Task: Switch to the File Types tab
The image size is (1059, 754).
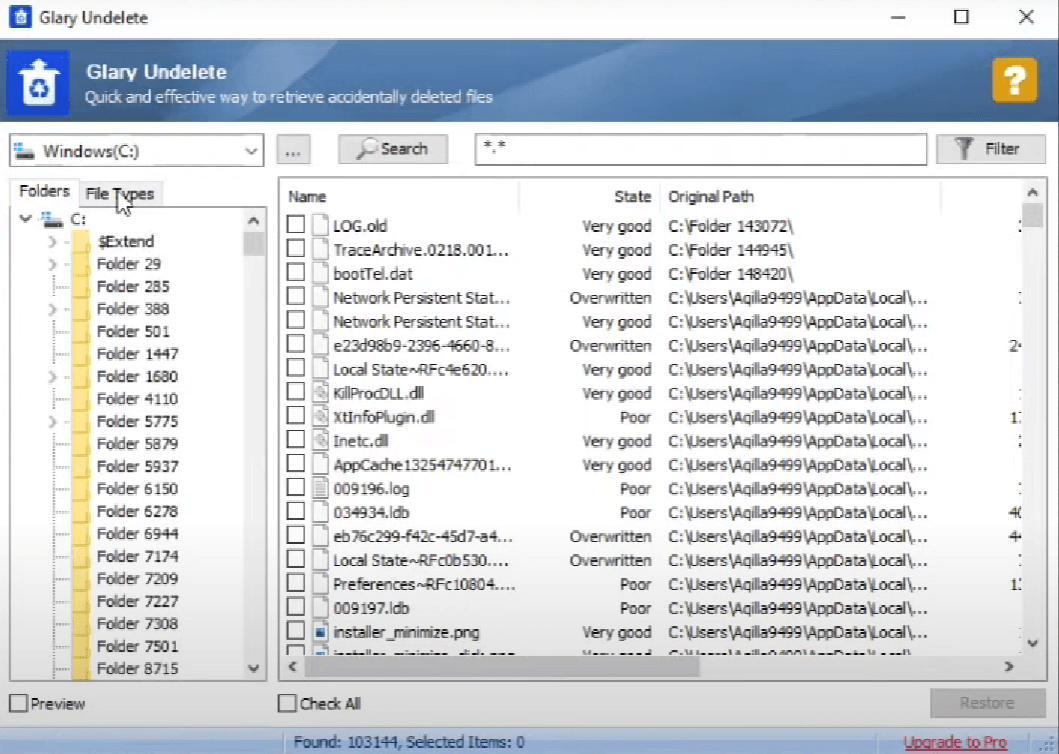Action: coord(120,194)
